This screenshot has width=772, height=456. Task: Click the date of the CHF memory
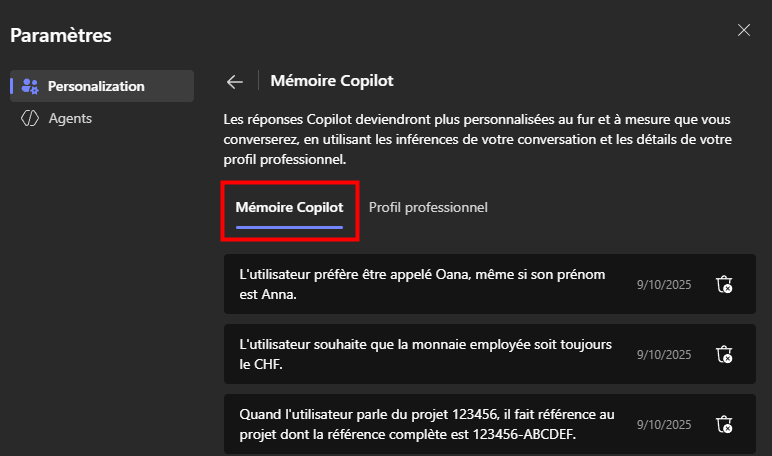point(664,355)
